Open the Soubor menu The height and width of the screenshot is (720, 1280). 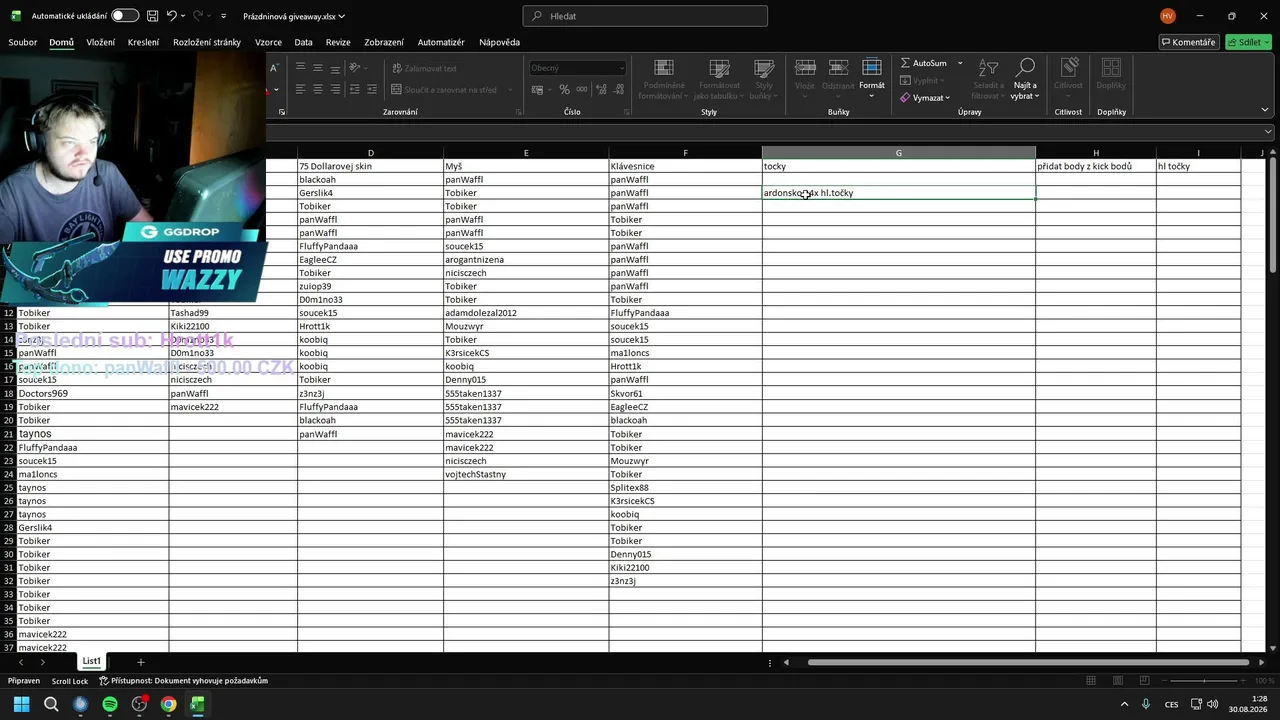pos(23,42)
